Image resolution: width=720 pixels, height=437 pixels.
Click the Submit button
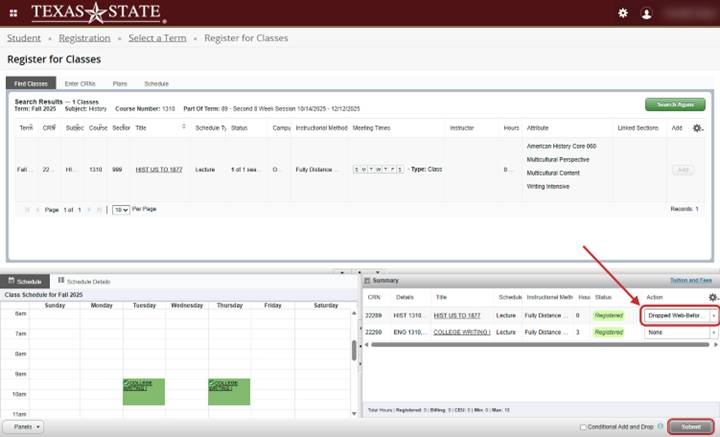point(691,427)
